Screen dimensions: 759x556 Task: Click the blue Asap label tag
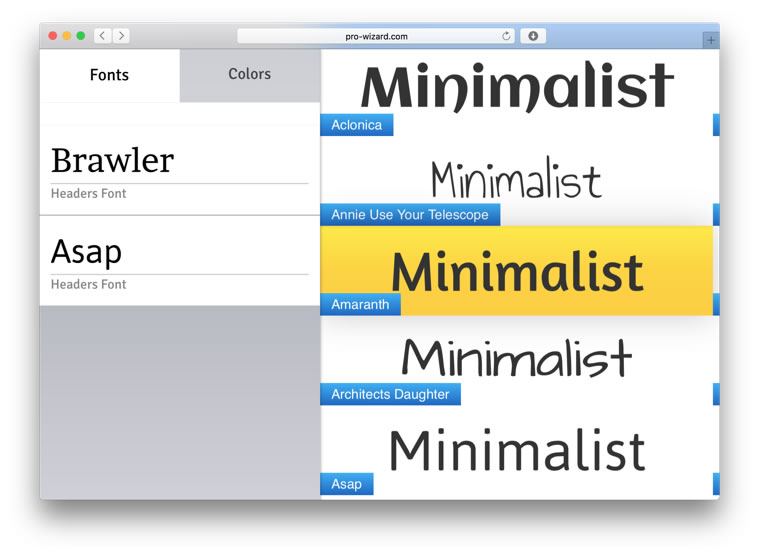(x=347, y=484)
